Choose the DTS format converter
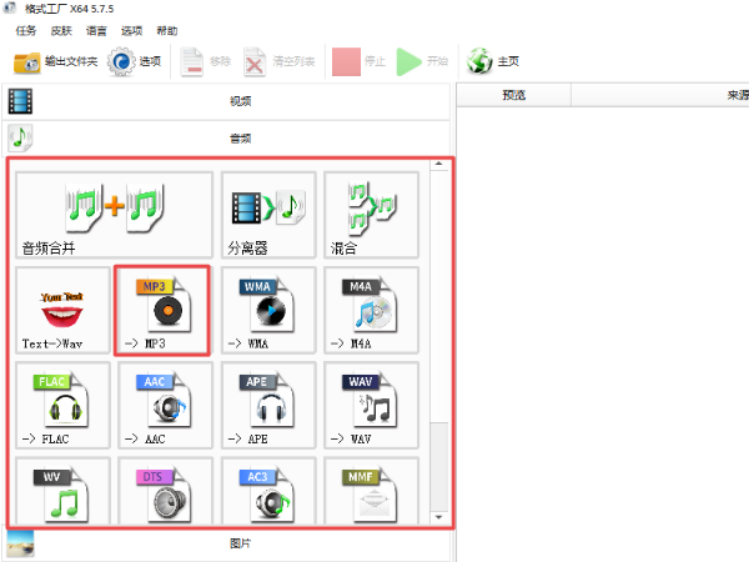 coord(165,491)
